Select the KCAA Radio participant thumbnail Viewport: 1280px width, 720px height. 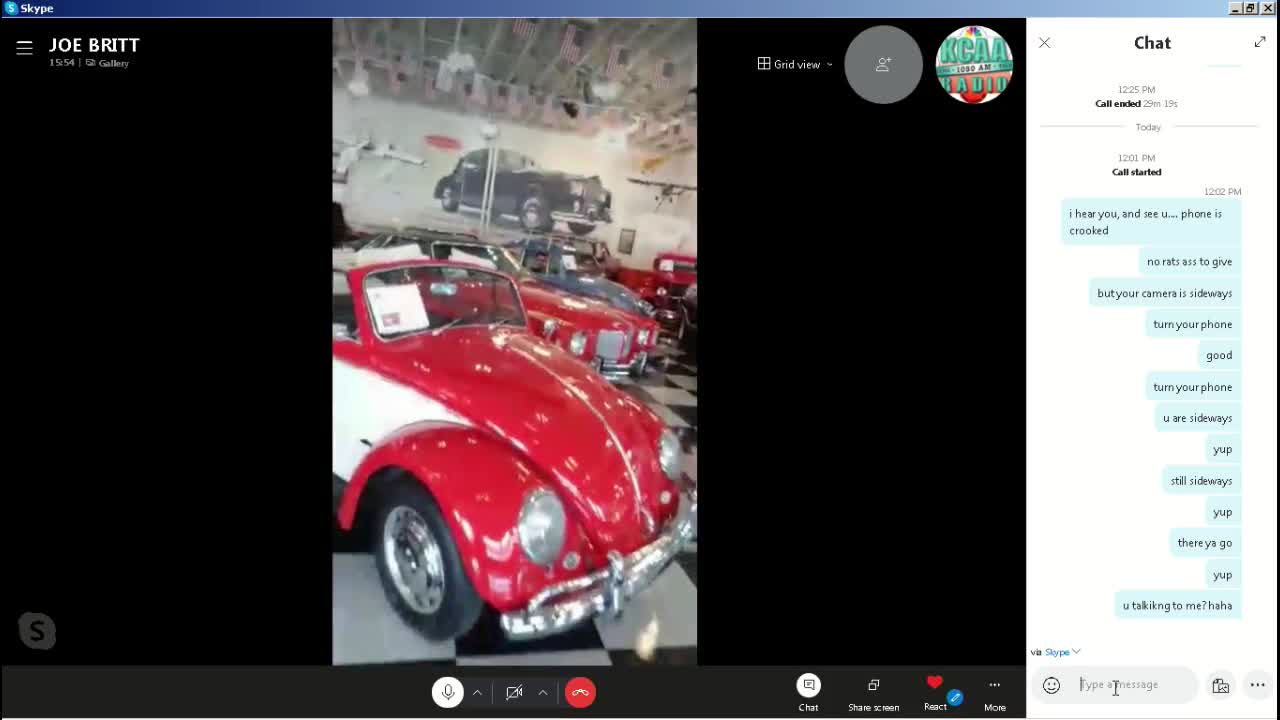coord(974,64)
